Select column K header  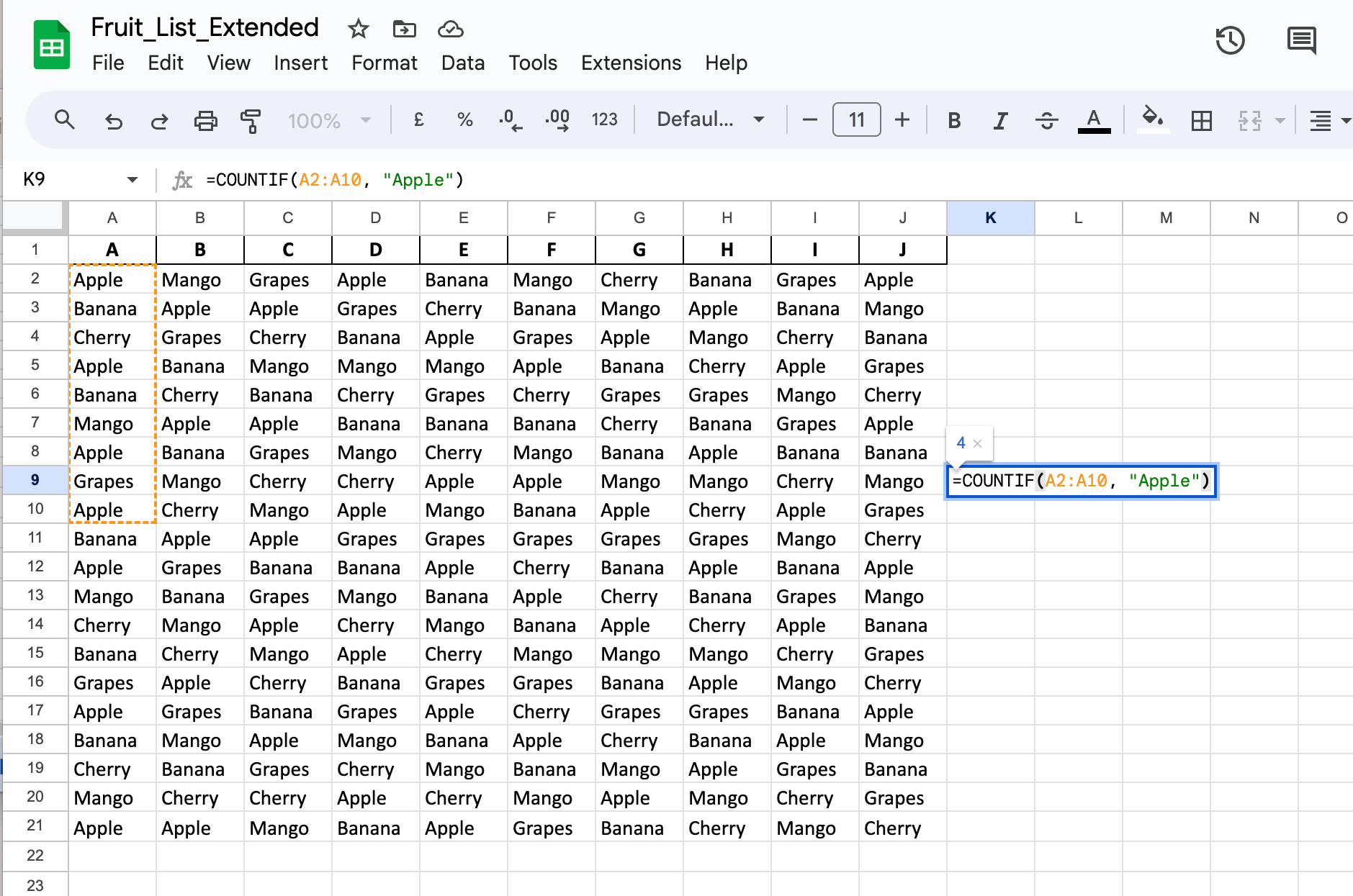click(991, 218)
